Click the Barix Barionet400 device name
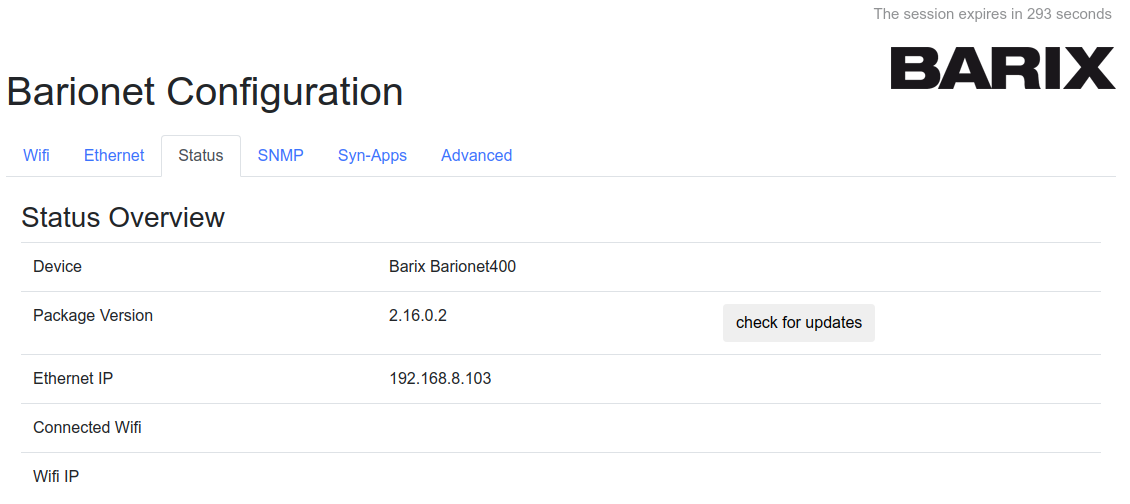This screenshot has height=504, width=1130. point(452,267)
